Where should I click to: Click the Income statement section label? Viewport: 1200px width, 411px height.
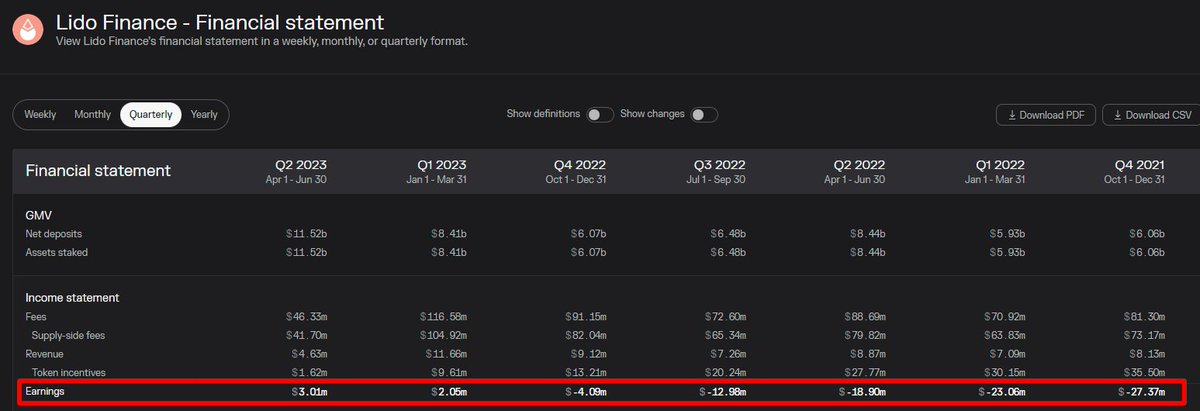[72, 298]
